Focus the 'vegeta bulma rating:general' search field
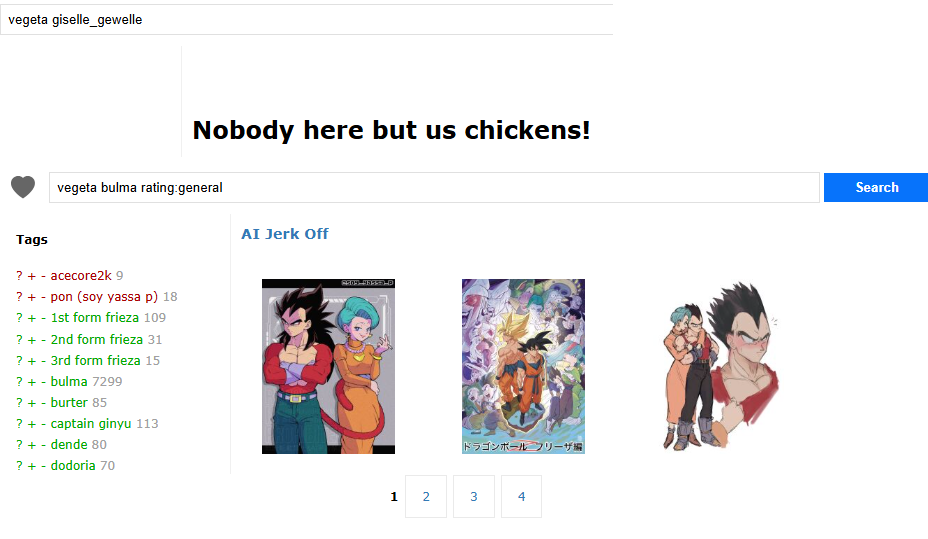This screenshot has width=928, height=539. pos(434,188)
